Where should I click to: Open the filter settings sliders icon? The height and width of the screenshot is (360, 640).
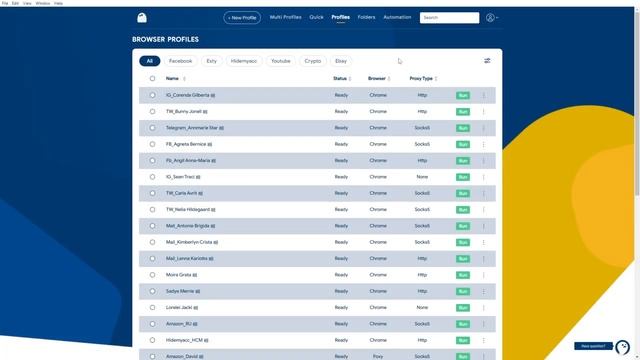coord(487,61)
